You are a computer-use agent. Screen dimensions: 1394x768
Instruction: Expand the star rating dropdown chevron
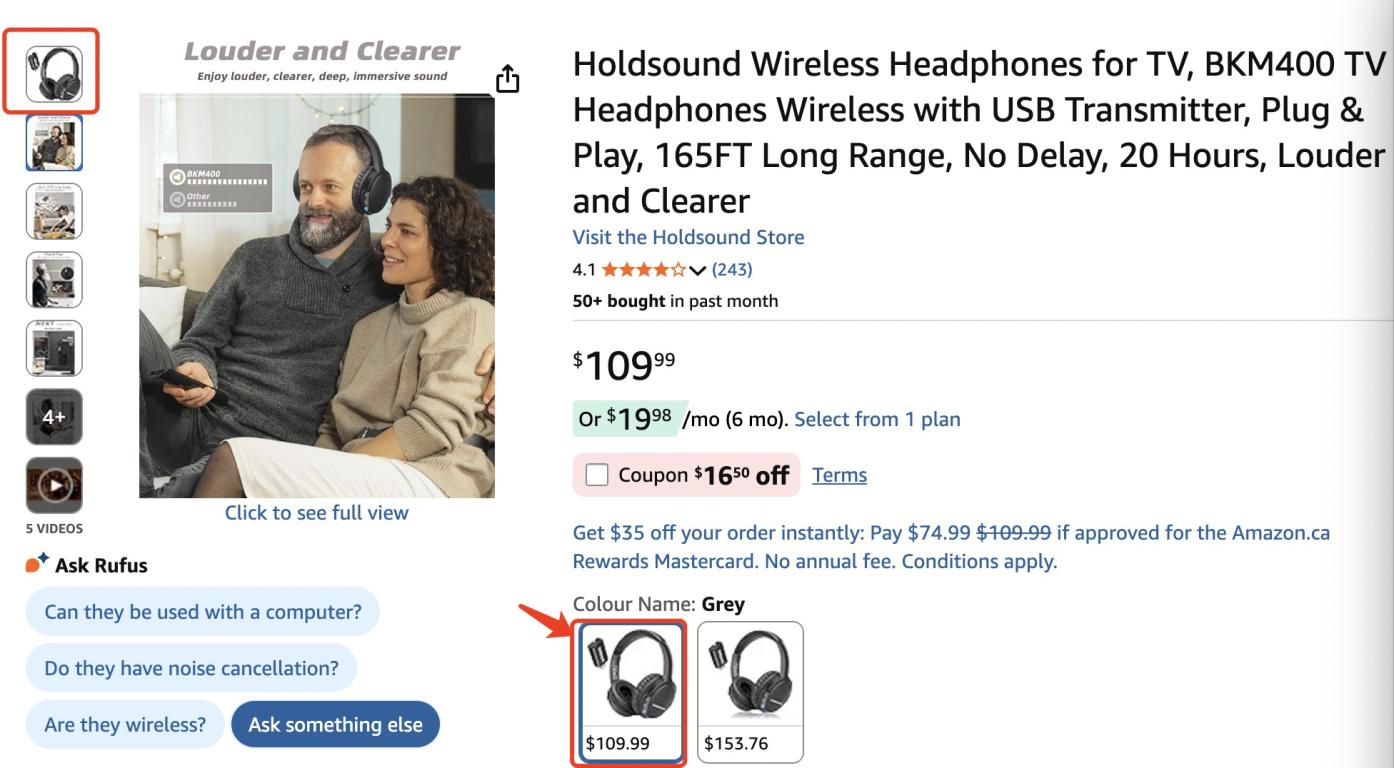tap(698, 270)
